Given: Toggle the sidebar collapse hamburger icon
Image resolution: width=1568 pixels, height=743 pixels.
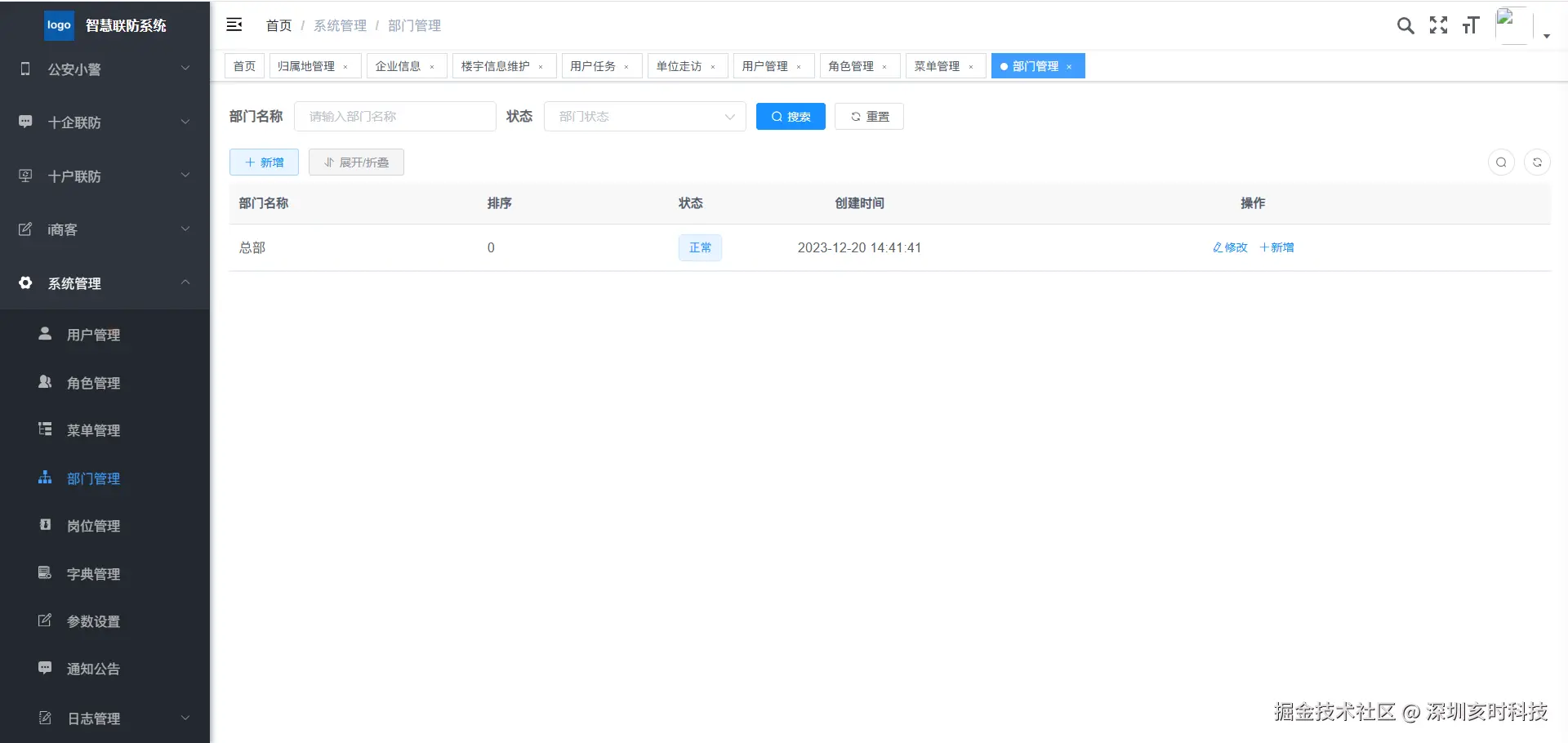Looking at the screenshot, I should coord(234,25).
